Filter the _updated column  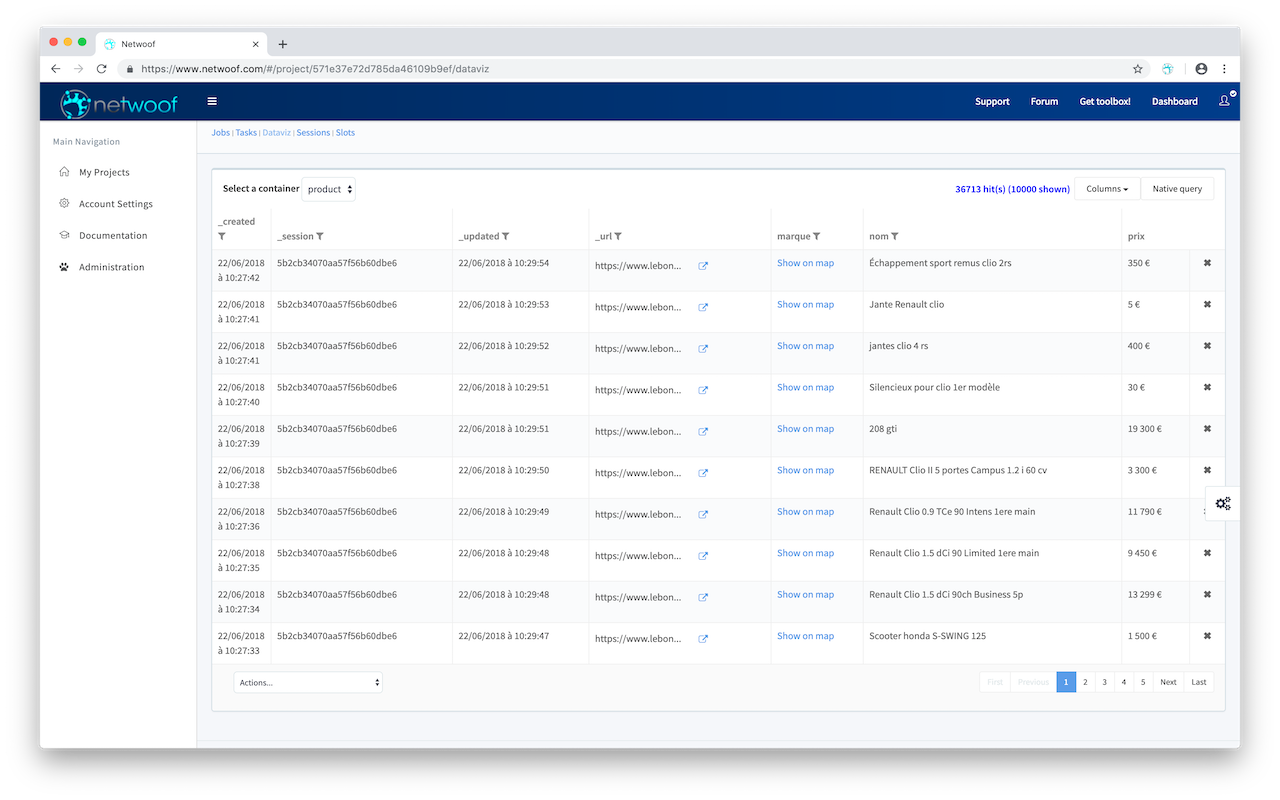pos(506,237)
